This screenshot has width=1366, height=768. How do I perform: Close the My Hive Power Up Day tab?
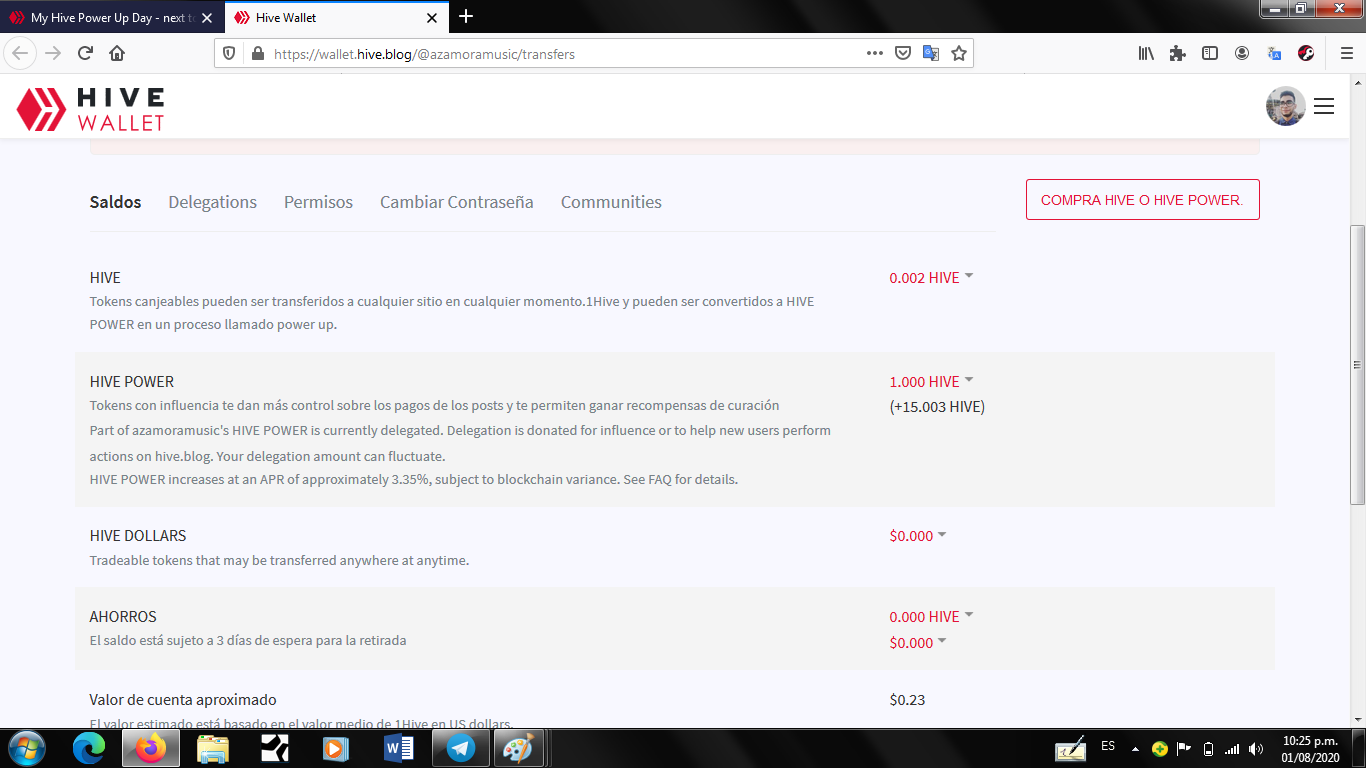point(207,18)
